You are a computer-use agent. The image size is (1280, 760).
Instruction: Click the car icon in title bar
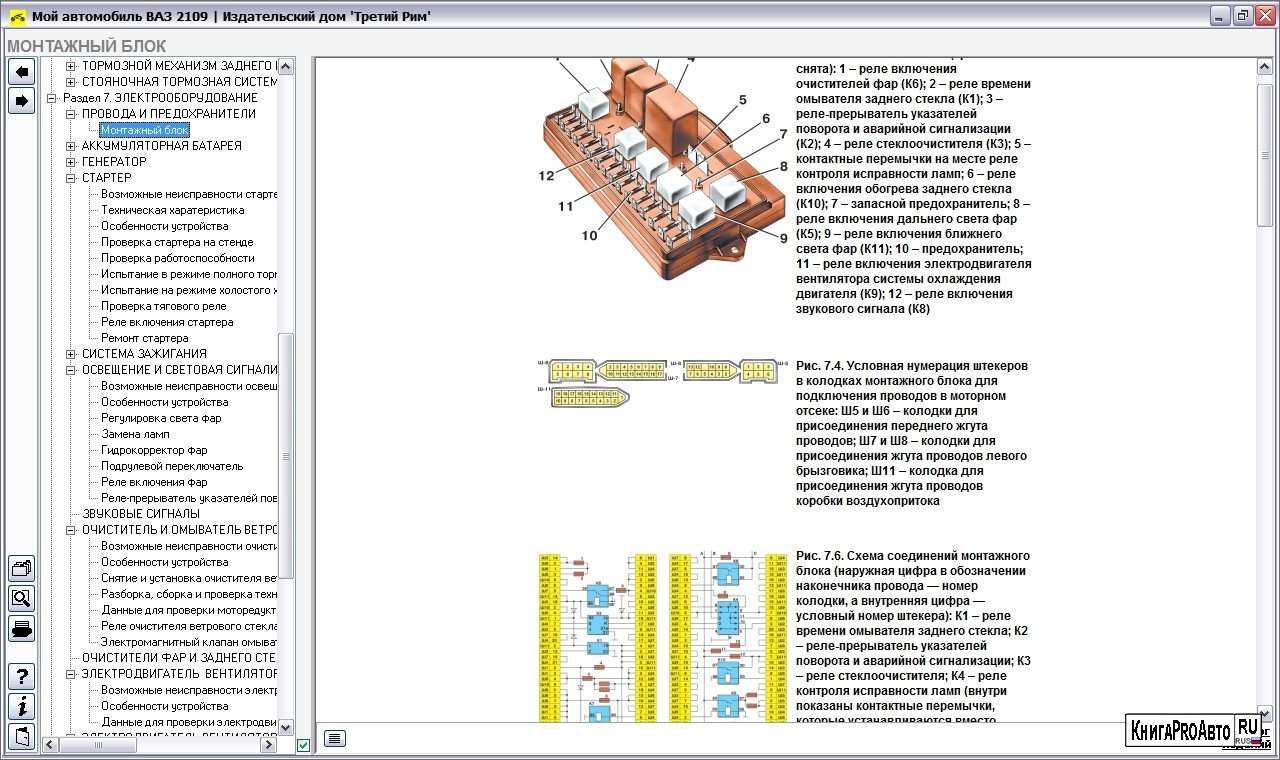pyautogui.click(x=17, y=17)
